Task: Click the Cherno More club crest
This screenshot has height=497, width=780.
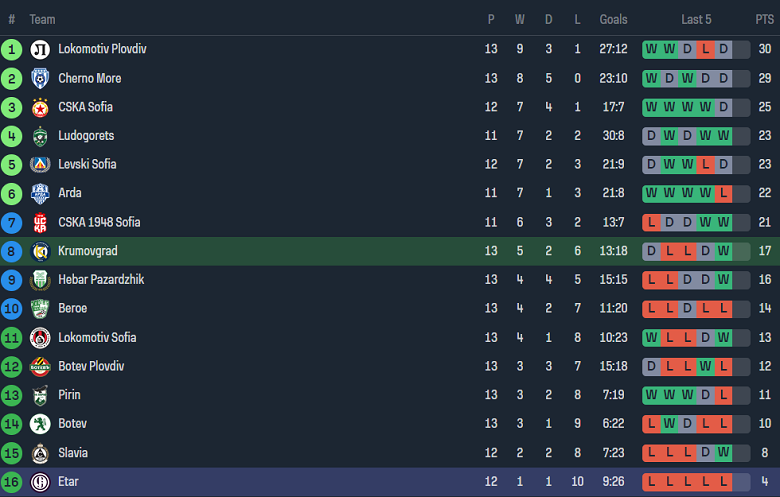Action: [40, 78]
